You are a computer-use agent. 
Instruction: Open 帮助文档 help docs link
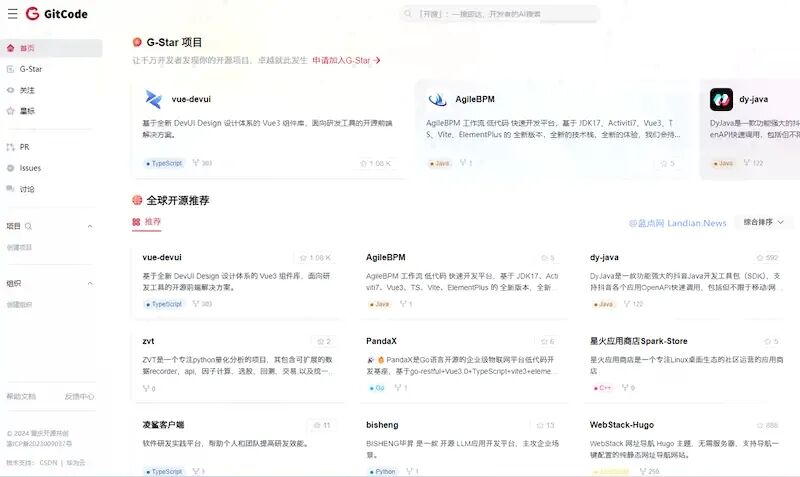tap(21, 396)
